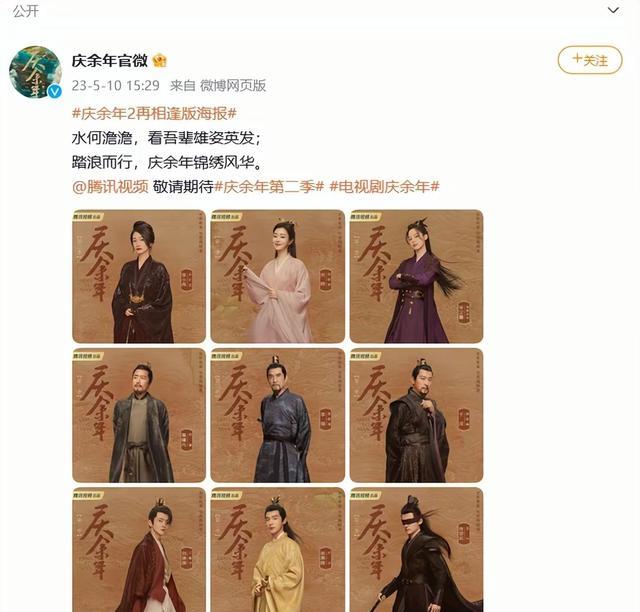Click the 公开 visibility label
Viewport: 640px width, 612px height.
[25, 11]
